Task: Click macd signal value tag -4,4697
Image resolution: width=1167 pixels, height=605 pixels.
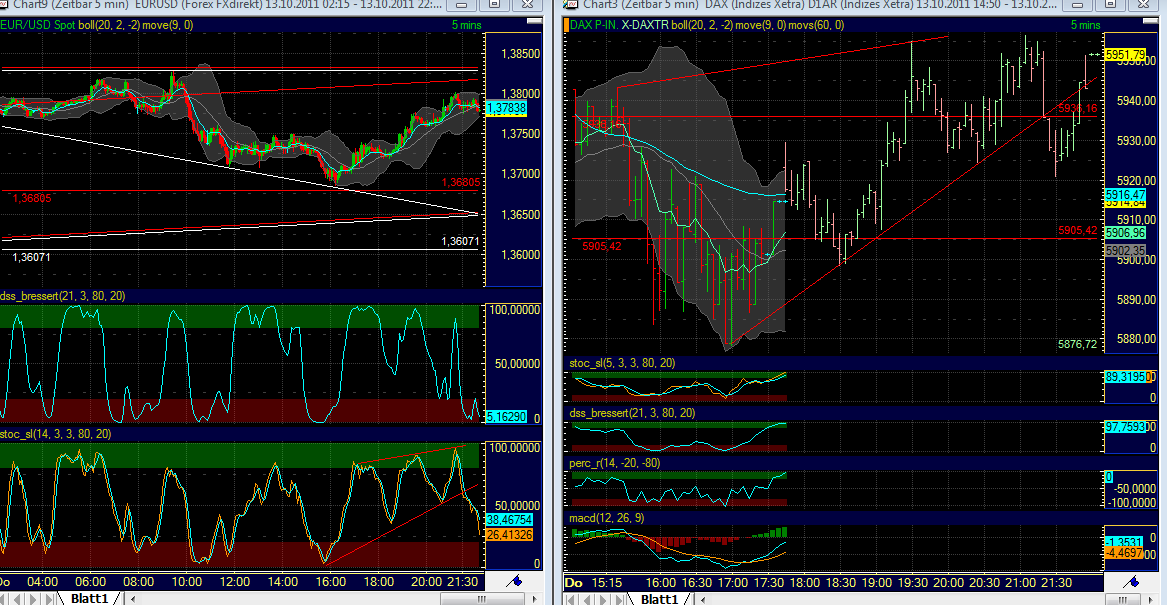Action: point(1124,553)
